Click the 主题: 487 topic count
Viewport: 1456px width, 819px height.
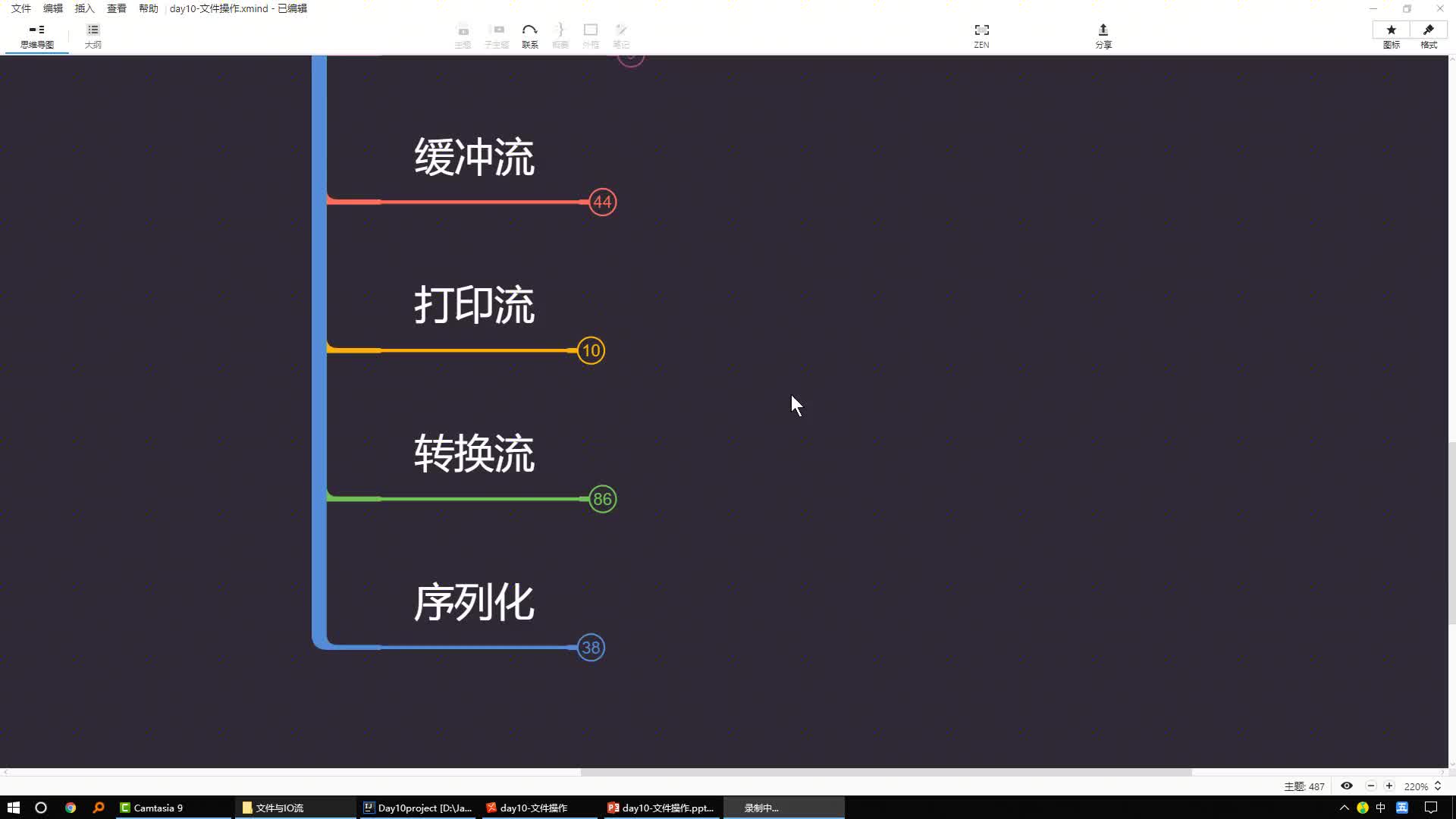(1304, 786)
